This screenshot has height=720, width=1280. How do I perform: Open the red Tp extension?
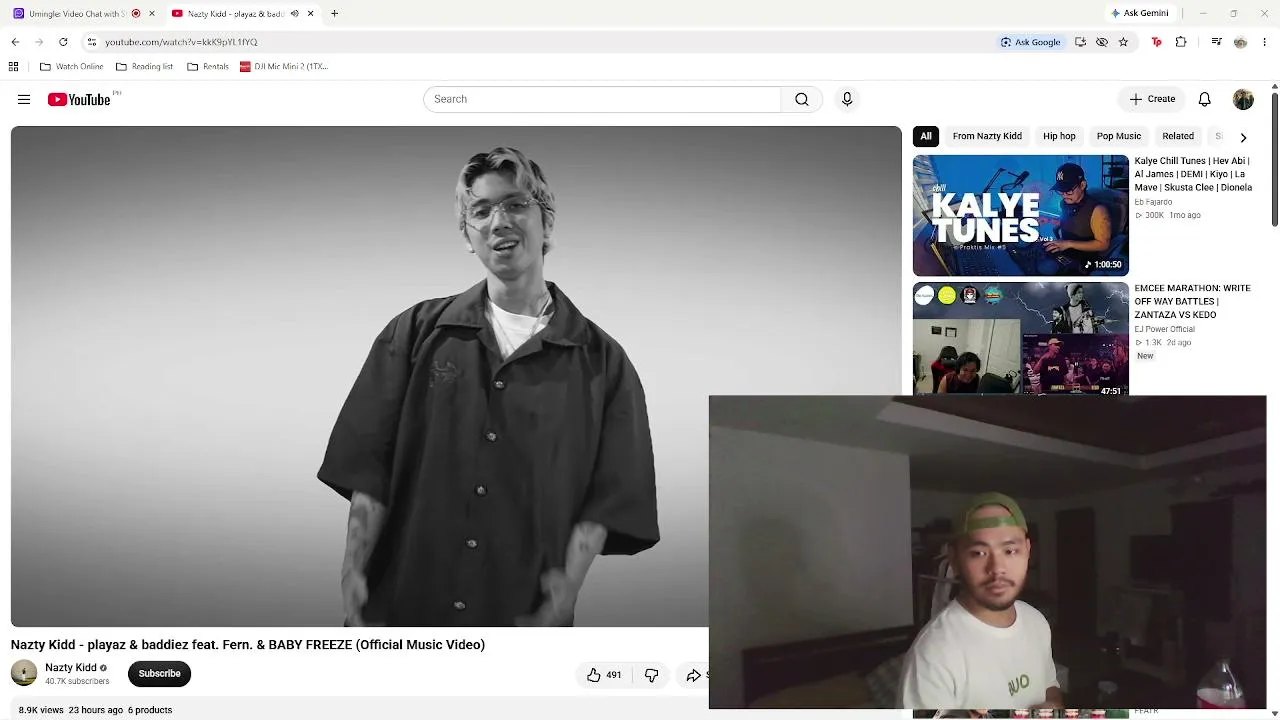1157,42
